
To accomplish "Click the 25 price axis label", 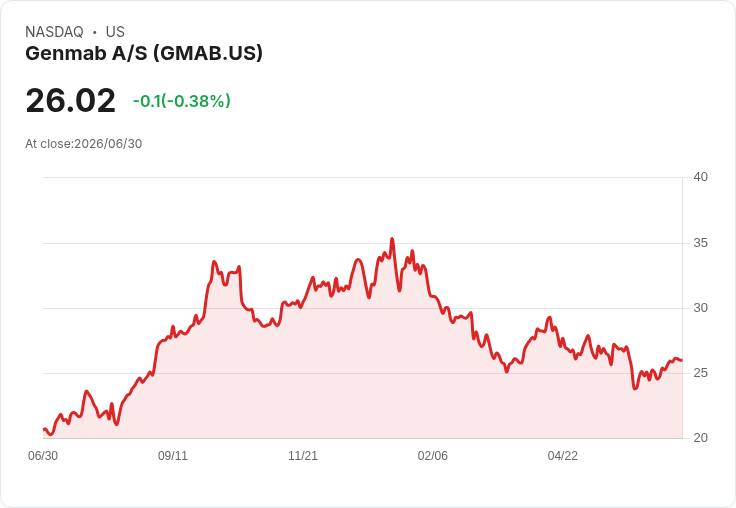I will tap(701, 373).
